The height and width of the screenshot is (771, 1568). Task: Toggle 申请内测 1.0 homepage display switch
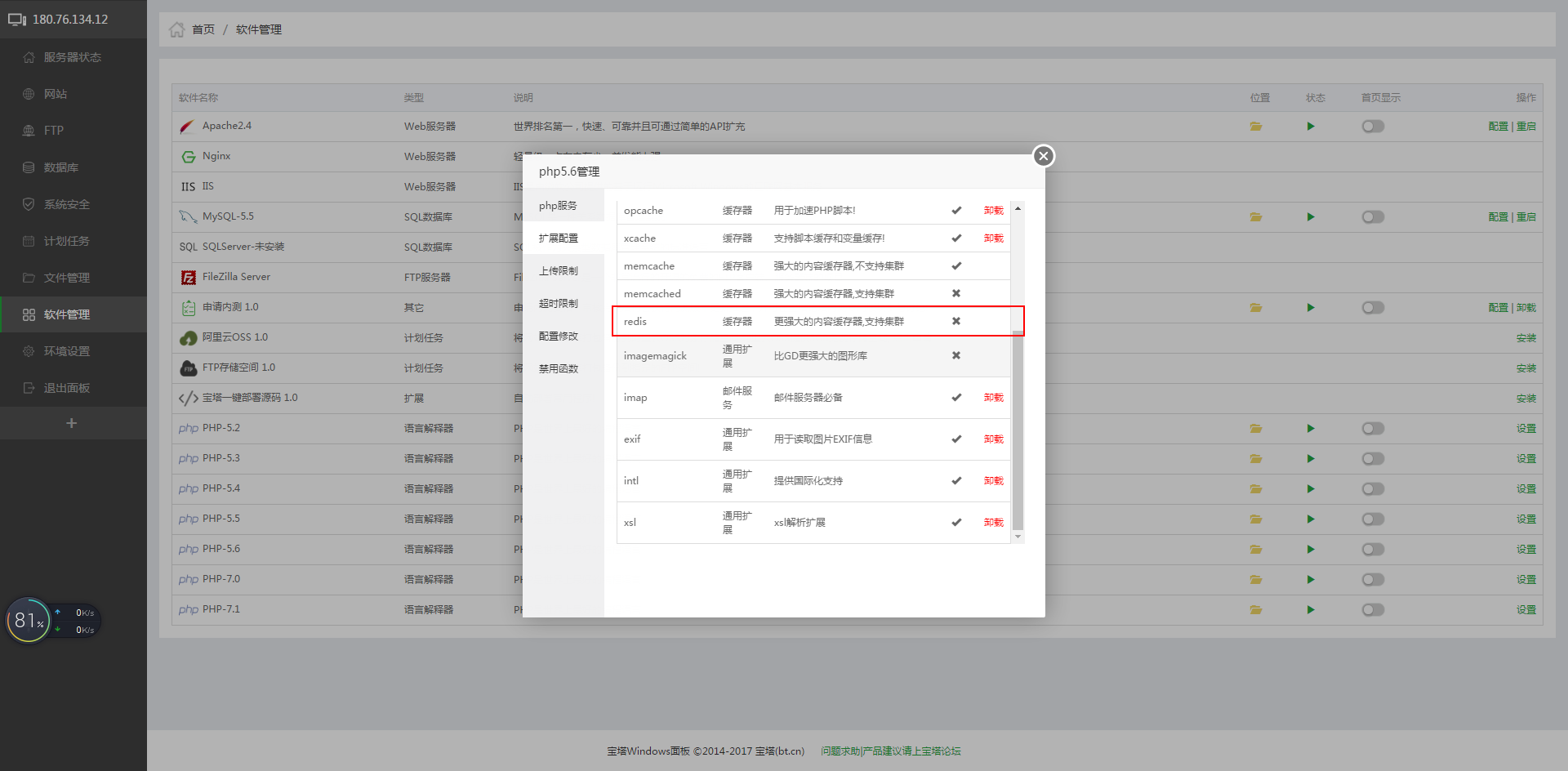pos(1373,308)
